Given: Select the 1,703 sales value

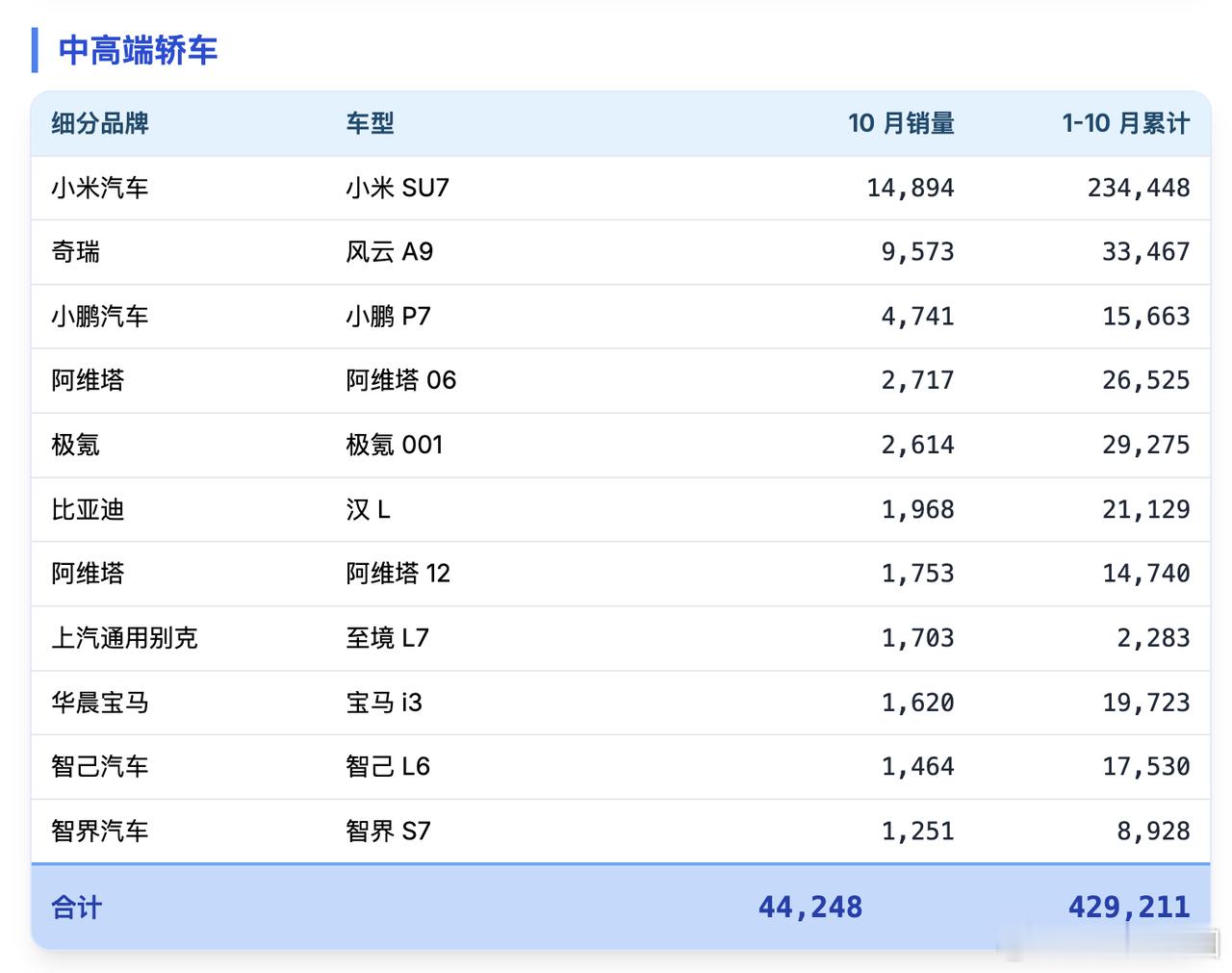Looking at the screenshot, I should click(x=918, y=638).
